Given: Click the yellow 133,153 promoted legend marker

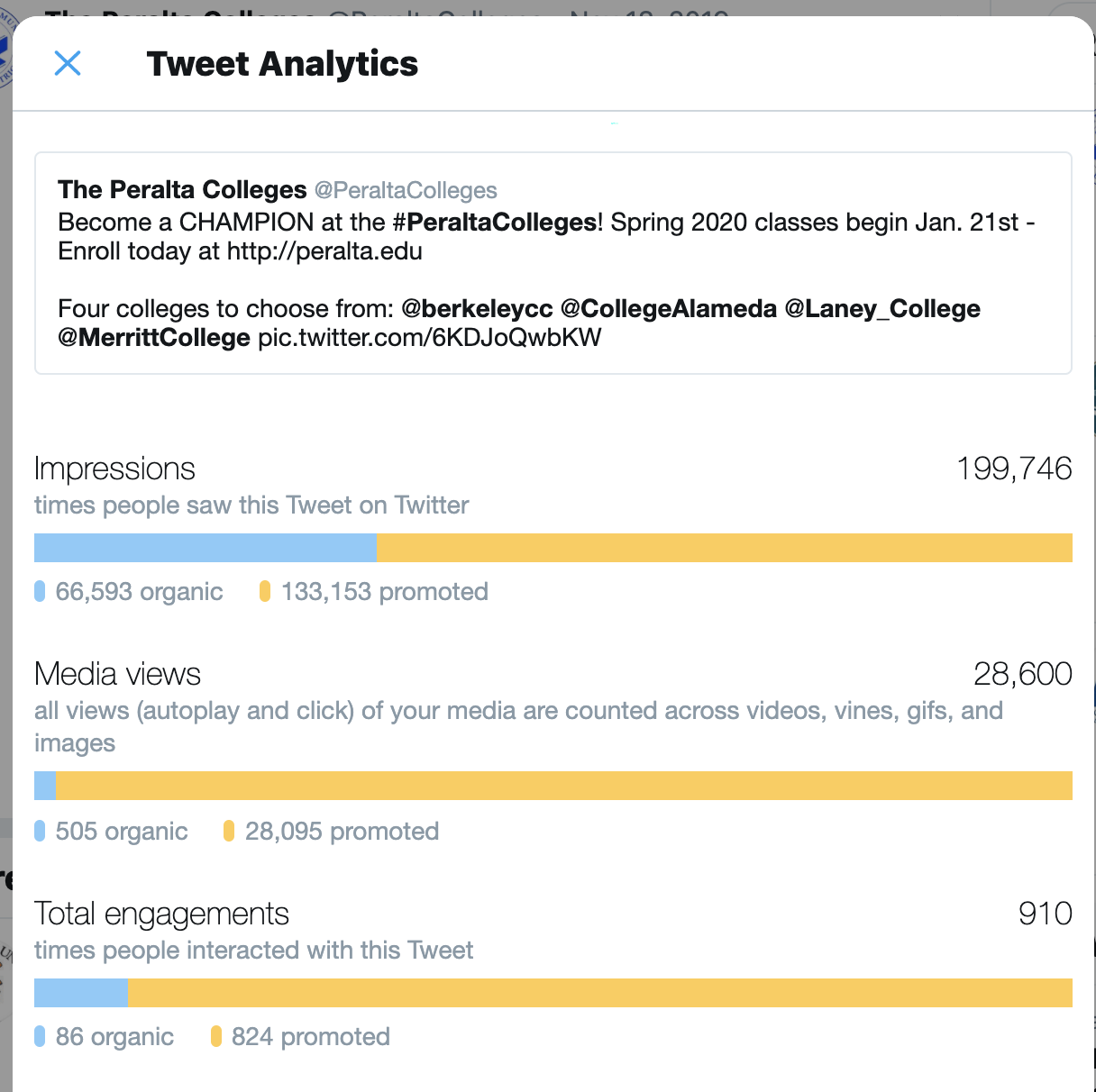Looking at the screenshot, I should pyautogui.click(x=265, y=591).
